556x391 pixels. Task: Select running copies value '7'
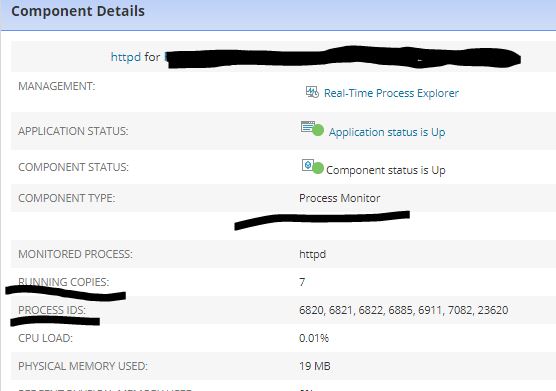pos(302,282)
